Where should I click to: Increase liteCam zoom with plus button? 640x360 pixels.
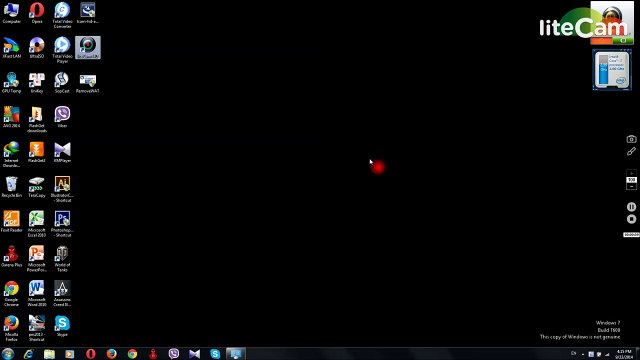coord(631,173)
